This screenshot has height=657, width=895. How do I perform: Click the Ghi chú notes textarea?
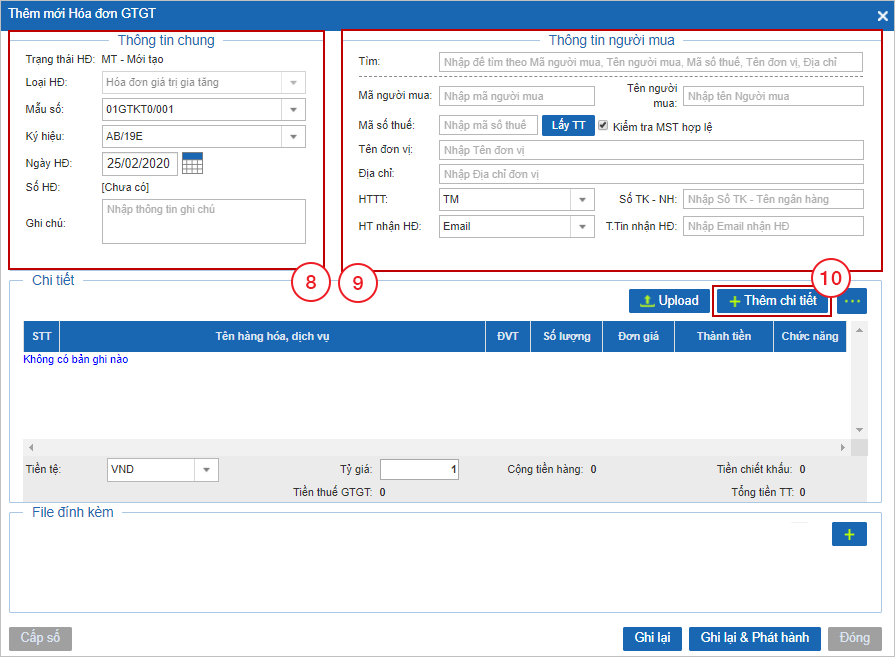[204, 221]
